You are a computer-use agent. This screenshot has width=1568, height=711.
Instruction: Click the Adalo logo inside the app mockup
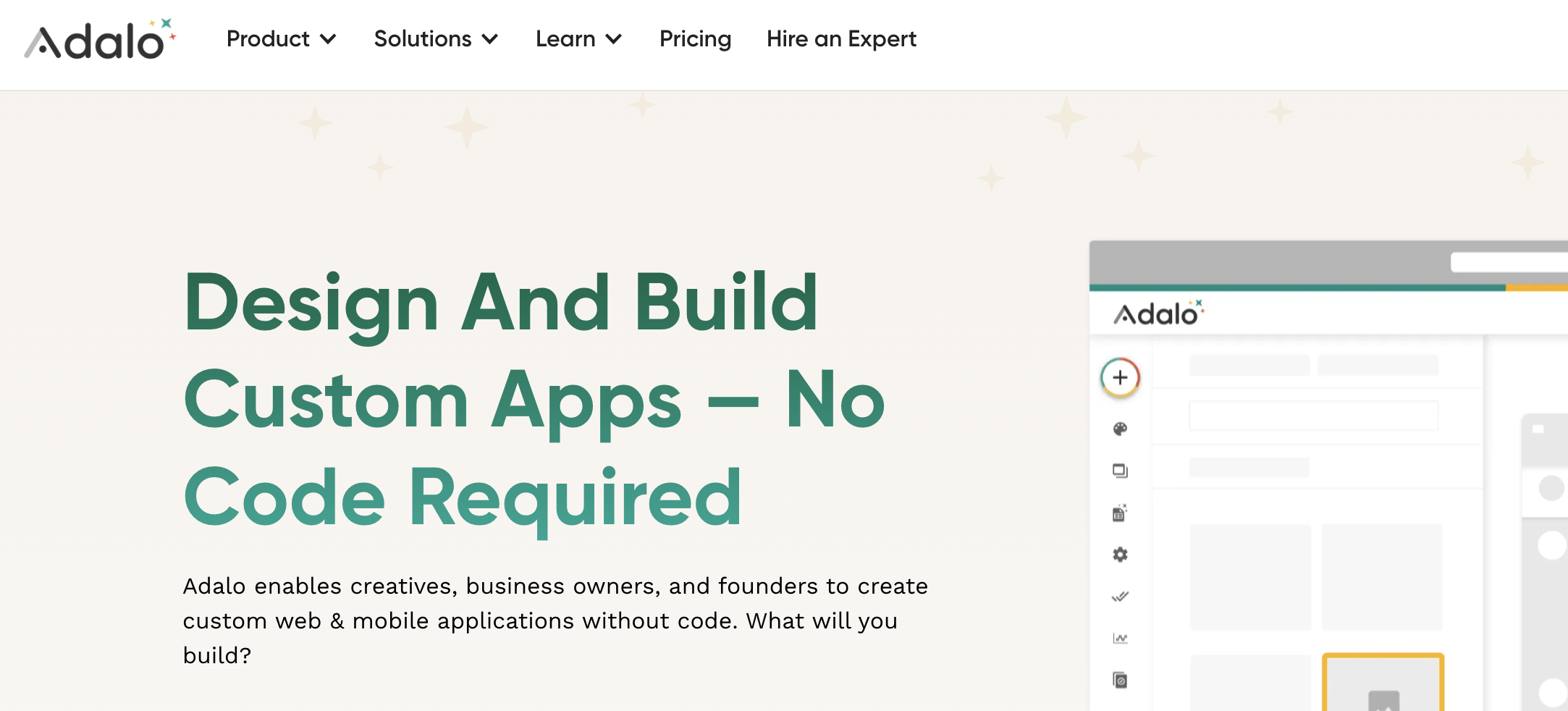pyautogui.click(x=1158, y=313)
